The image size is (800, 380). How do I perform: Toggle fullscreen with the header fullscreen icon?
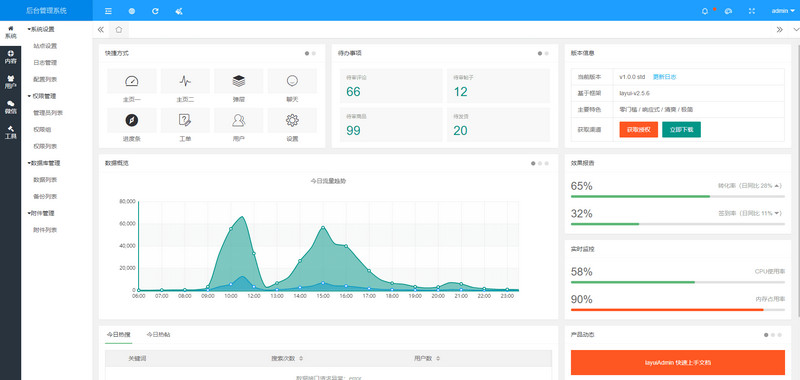click(x=752, y=11)
